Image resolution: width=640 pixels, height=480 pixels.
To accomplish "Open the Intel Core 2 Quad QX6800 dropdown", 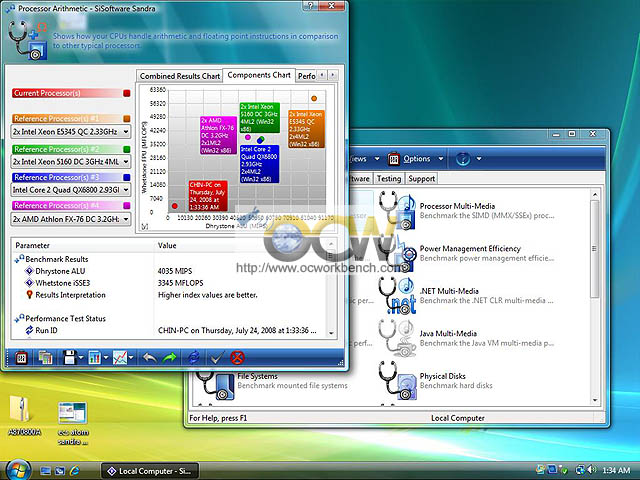I will (71, 190).
